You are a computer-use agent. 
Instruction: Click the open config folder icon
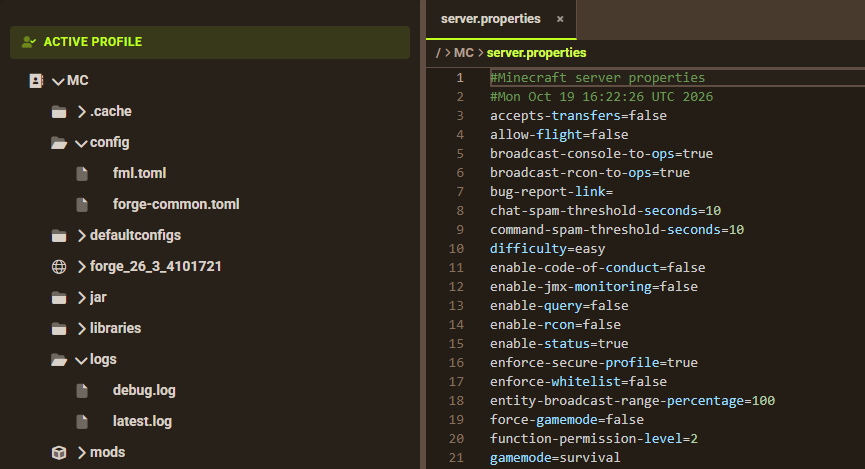coord(59,143)
